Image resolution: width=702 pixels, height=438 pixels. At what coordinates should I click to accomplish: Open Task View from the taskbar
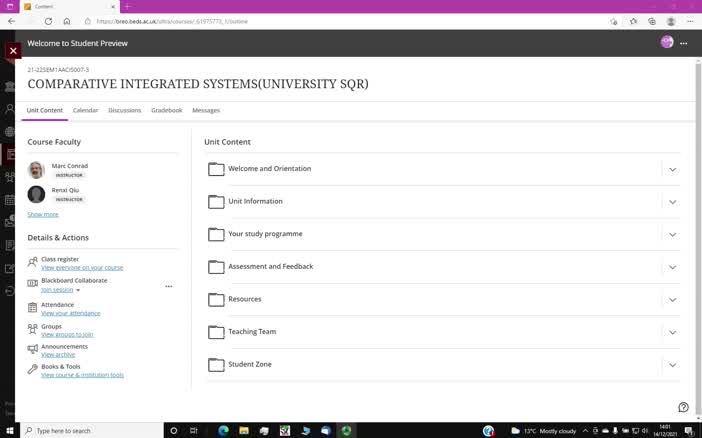click(x=193, y=430)
